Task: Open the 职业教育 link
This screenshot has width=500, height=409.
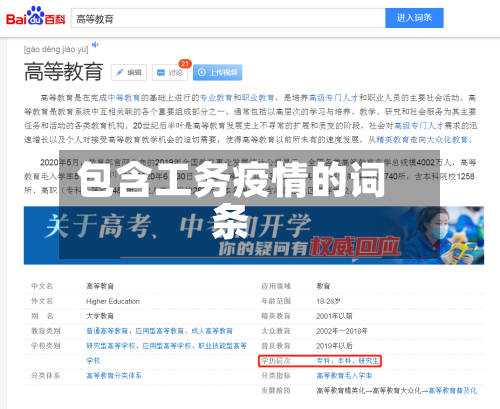Action: tap(258, 98)
